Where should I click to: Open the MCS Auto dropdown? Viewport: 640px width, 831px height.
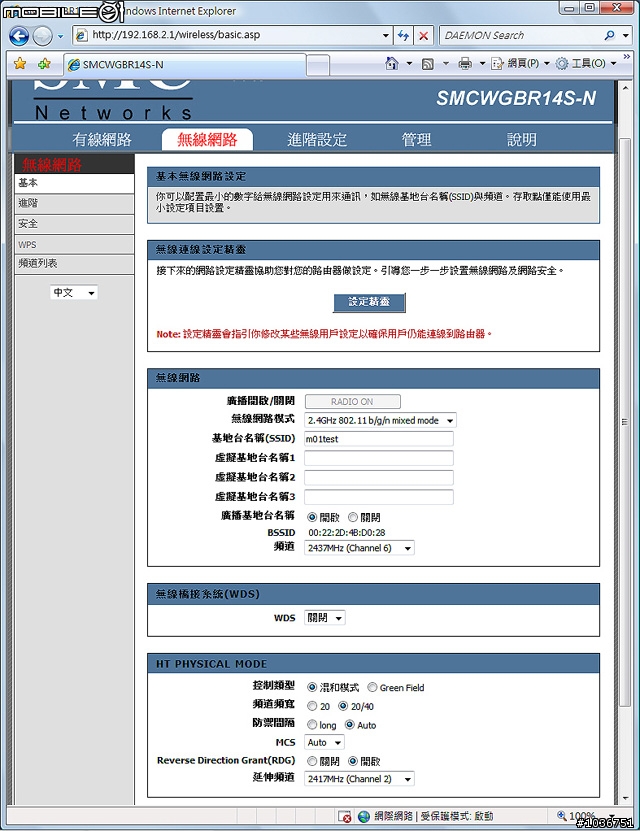(324, 742)
